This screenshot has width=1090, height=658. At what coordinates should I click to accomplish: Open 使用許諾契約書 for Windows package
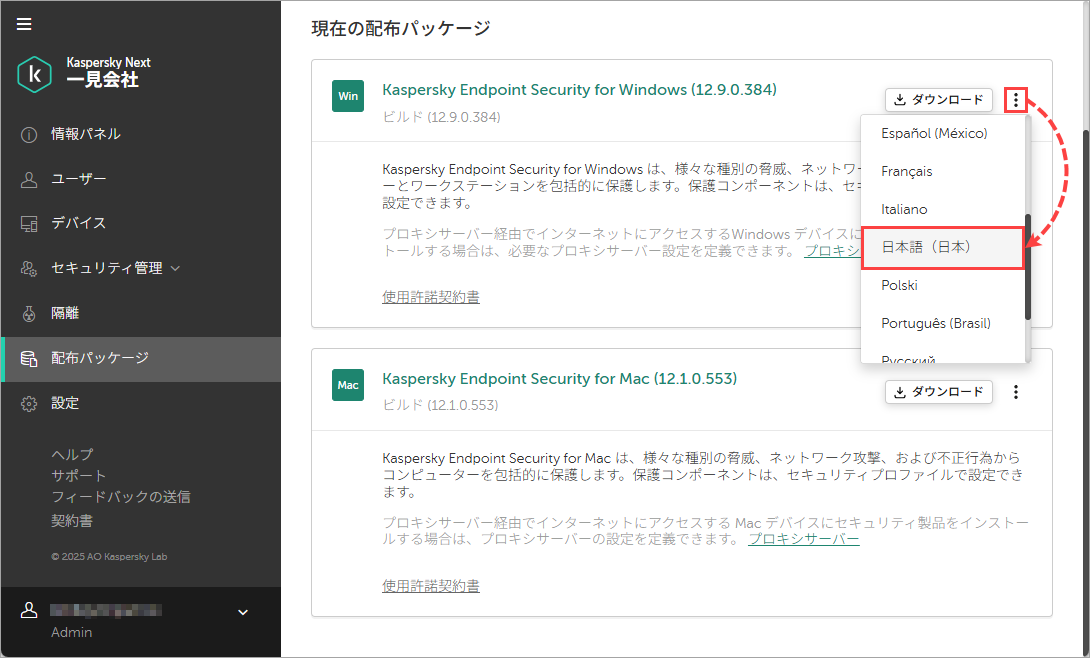(x=431, y=297)
